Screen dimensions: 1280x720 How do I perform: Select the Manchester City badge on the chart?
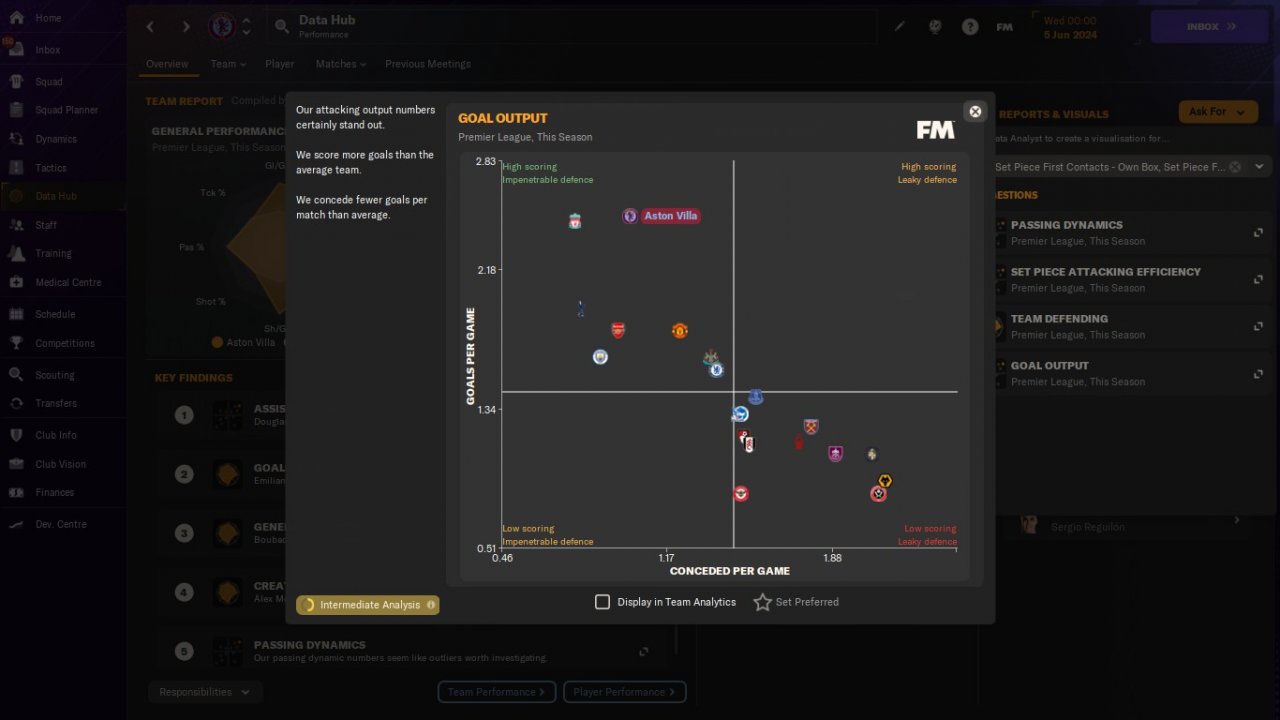[x=600, y=357]
